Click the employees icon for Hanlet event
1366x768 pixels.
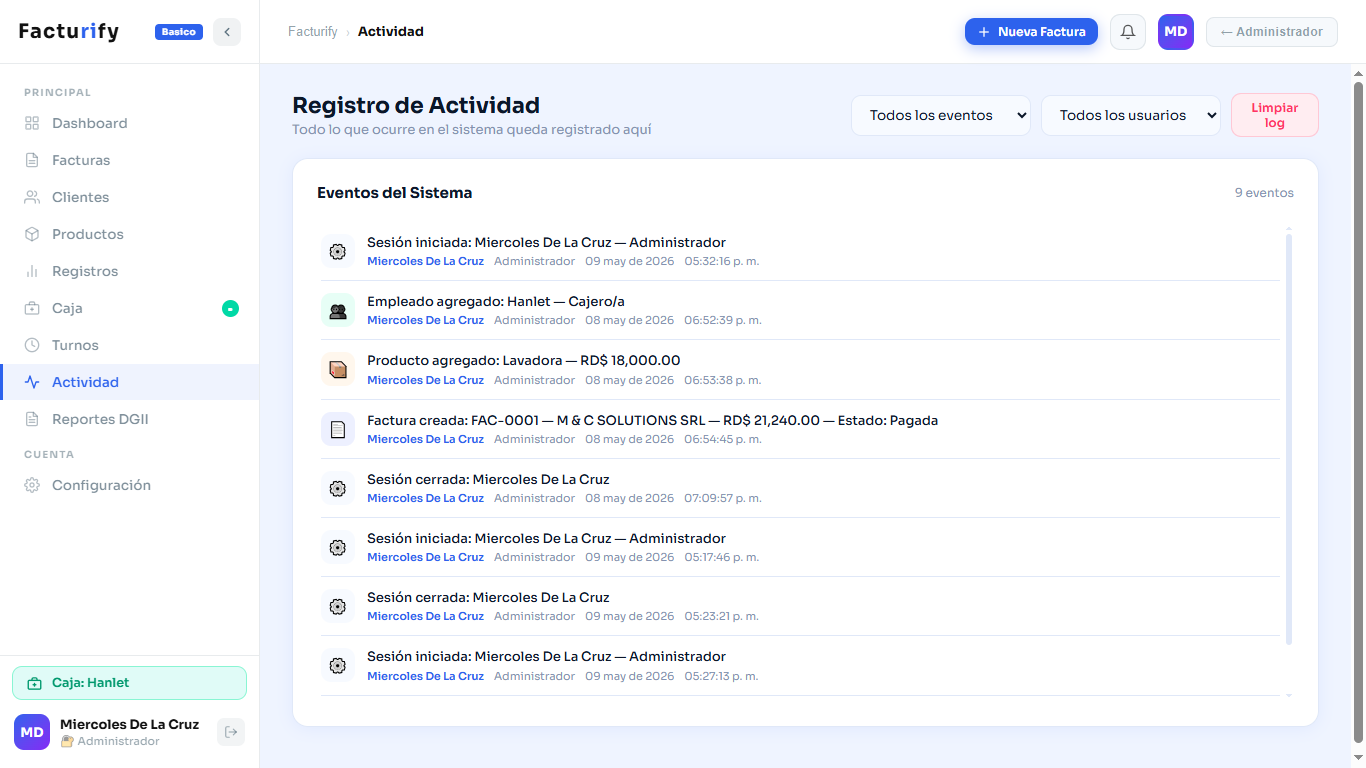pyautogui.click(x=338, y=311)
